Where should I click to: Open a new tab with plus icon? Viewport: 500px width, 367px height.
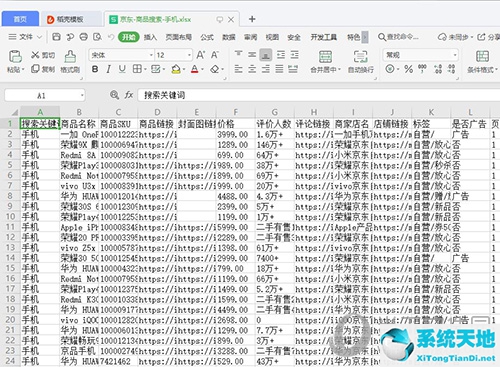click(252, 19)
